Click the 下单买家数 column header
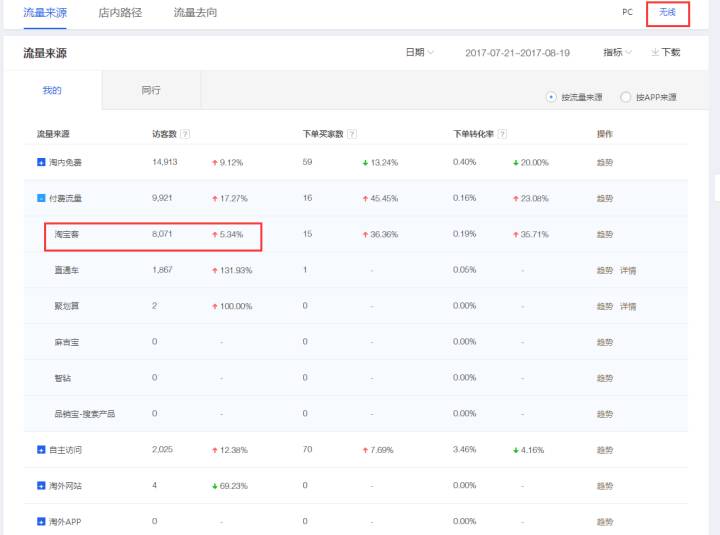 pos(323,134)
